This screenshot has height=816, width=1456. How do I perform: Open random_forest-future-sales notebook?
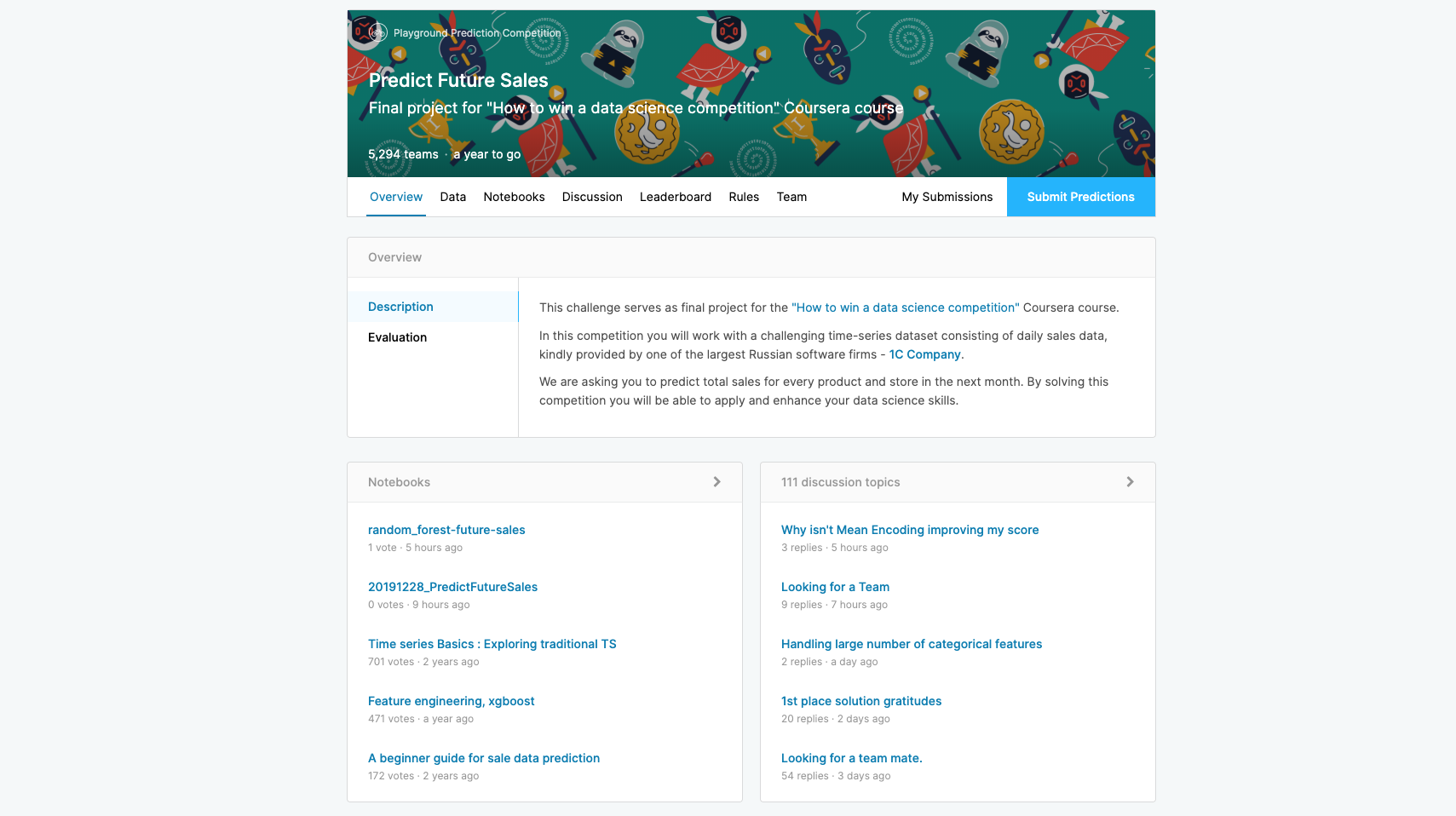pyautogui.click(x=446, y=530)
